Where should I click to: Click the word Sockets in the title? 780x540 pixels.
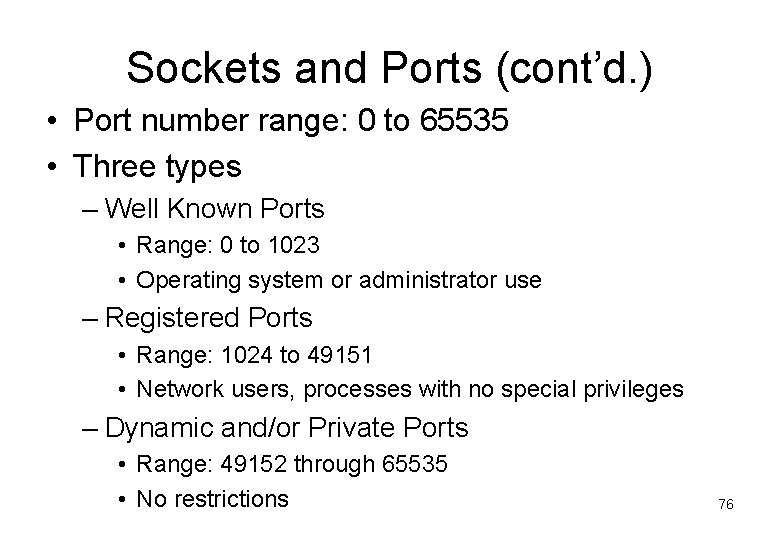click(204, 68)
